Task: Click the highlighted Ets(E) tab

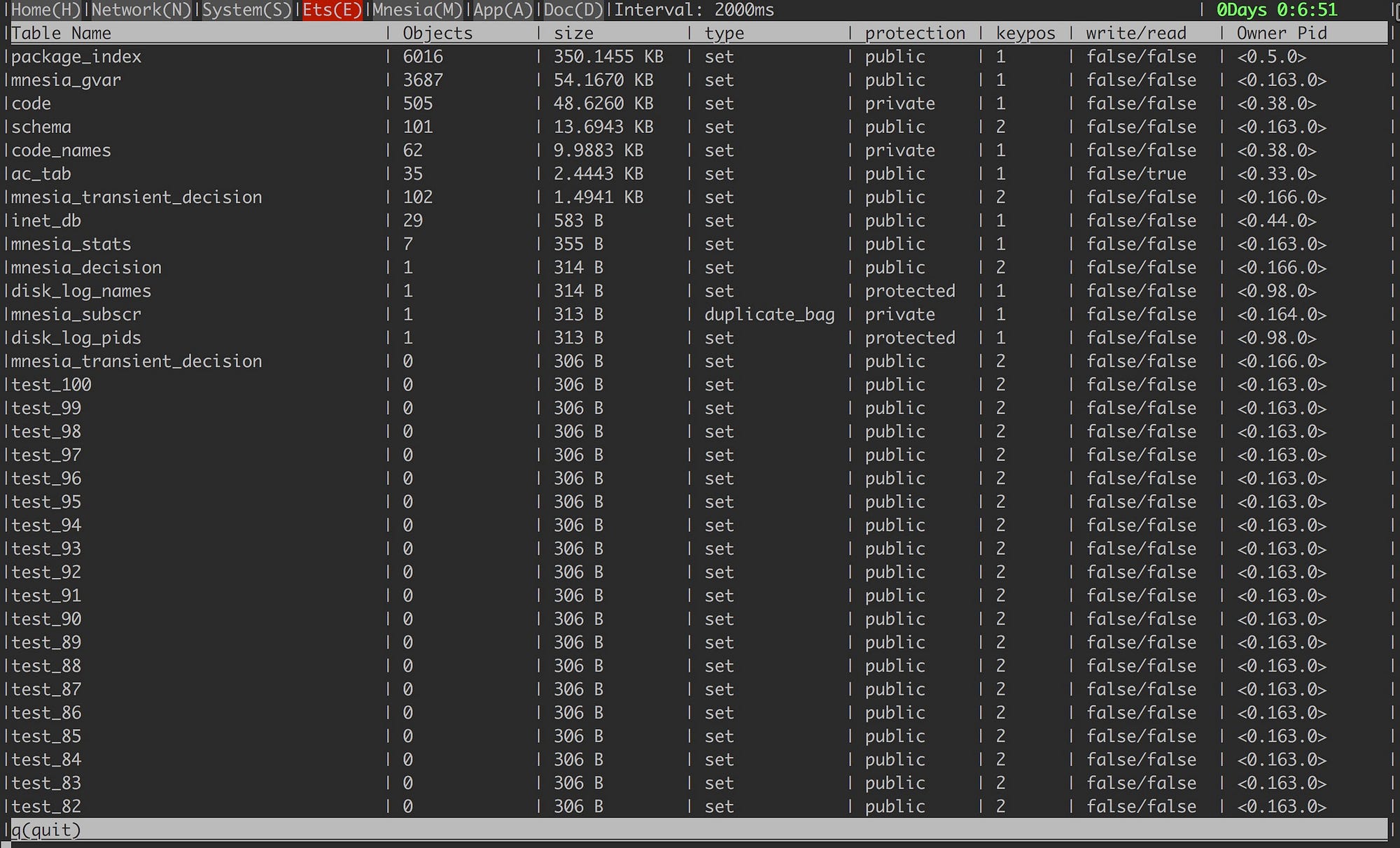Action: coord(332,10)
